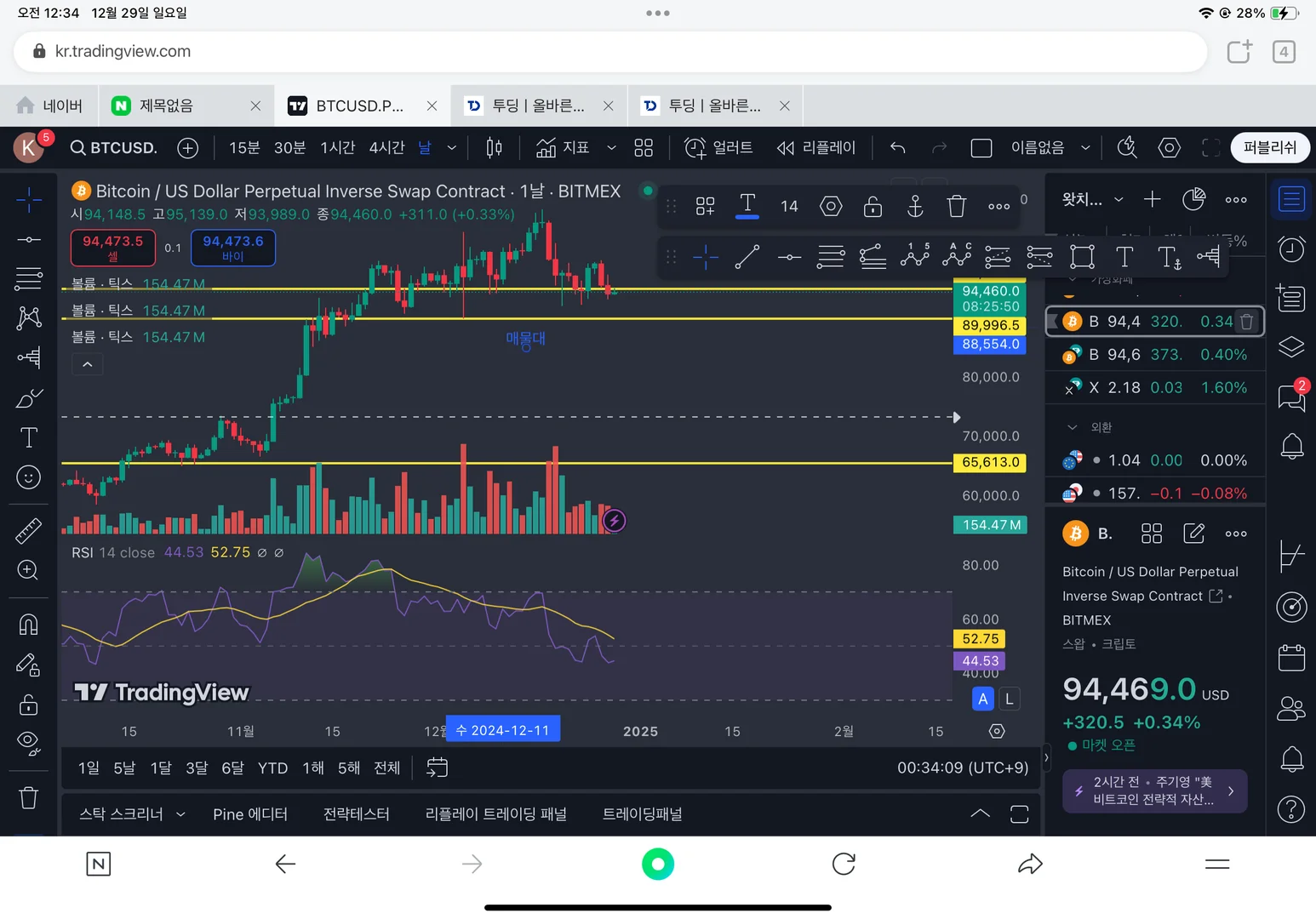The image size is (1316, 919).
Task: Switch to the 제목없음 browser tab
Action: point(186,106)
